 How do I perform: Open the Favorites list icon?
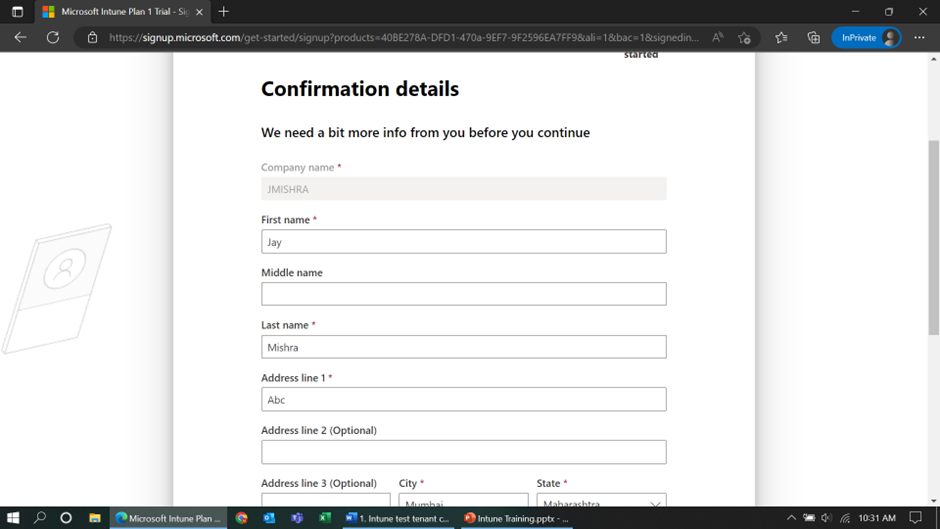781,37
